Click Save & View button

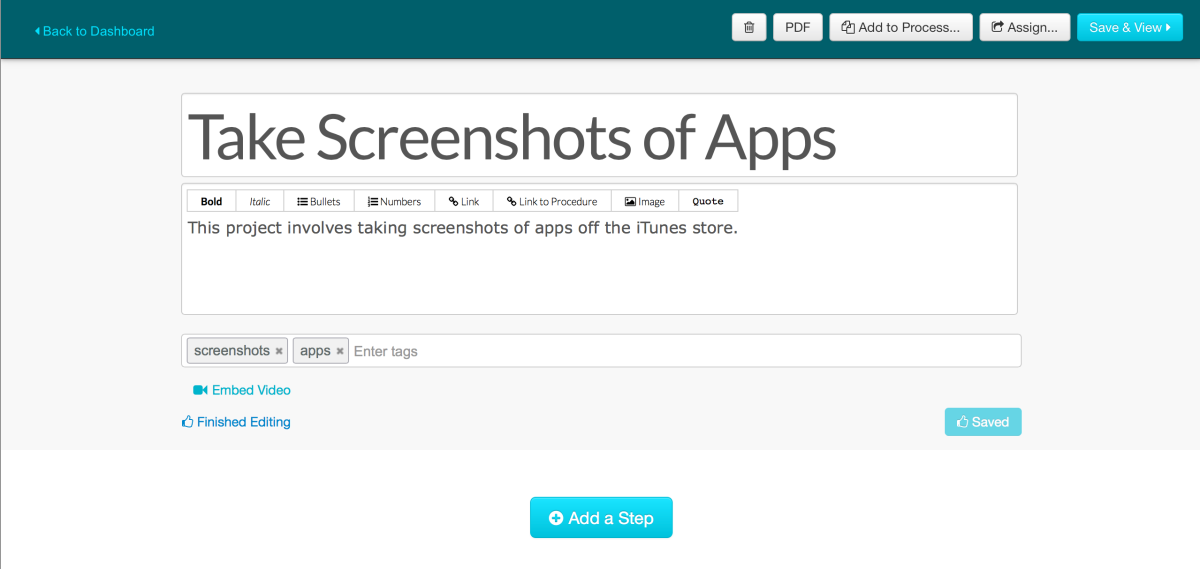click(x=1130, y=27)
